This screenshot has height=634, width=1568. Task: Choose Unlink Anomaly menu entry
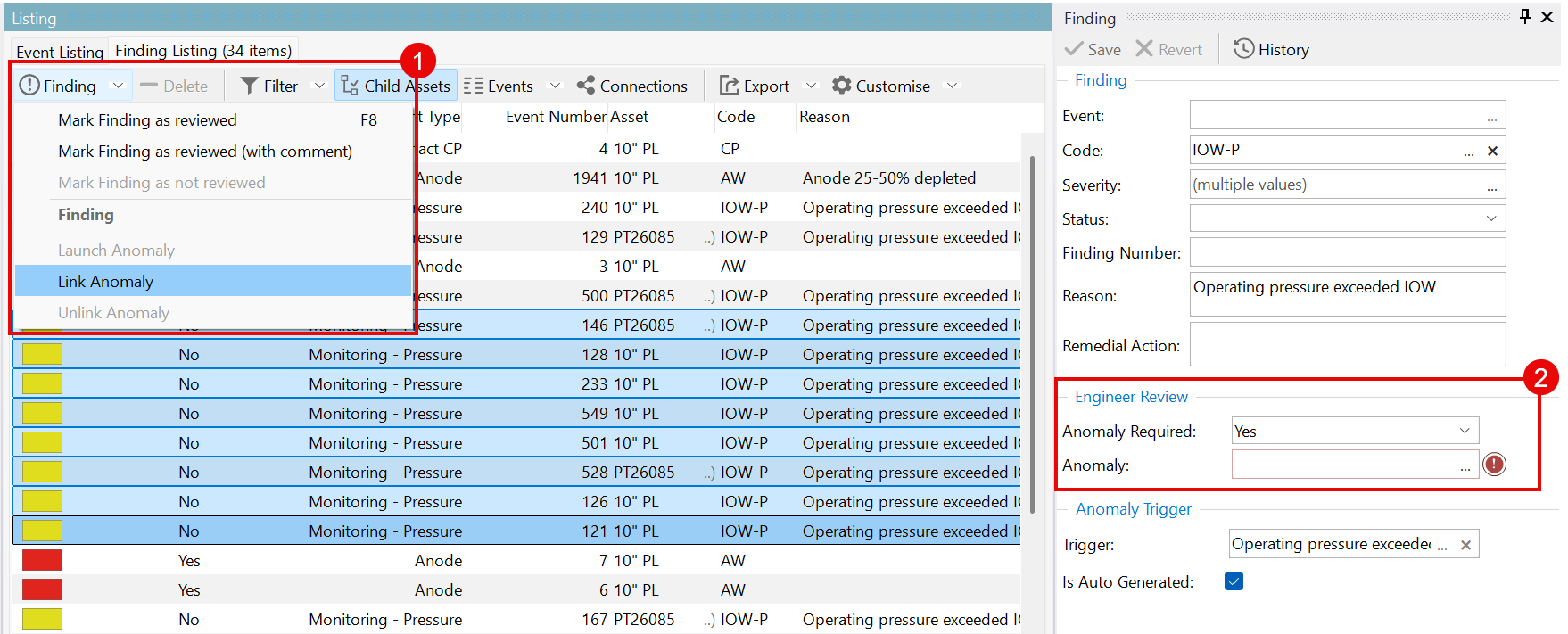pos(212,313)
